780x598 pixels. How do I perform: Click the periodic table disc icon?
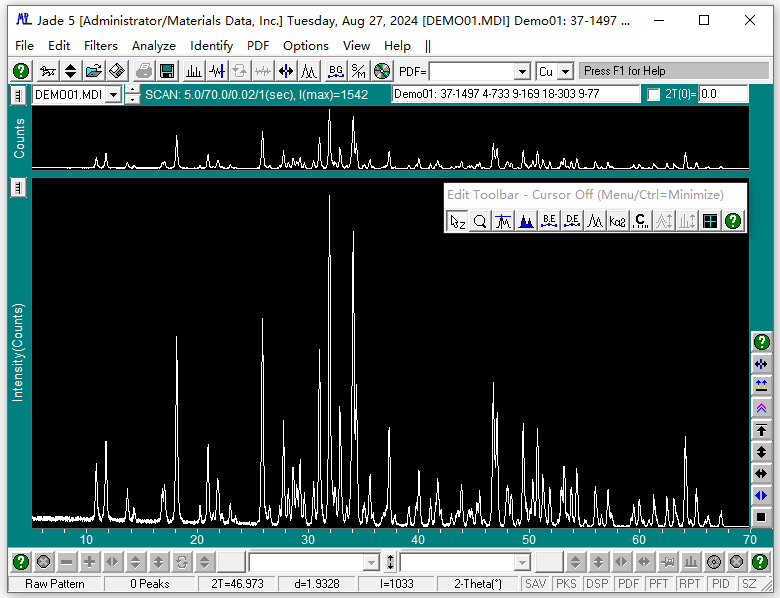(382, 71)
